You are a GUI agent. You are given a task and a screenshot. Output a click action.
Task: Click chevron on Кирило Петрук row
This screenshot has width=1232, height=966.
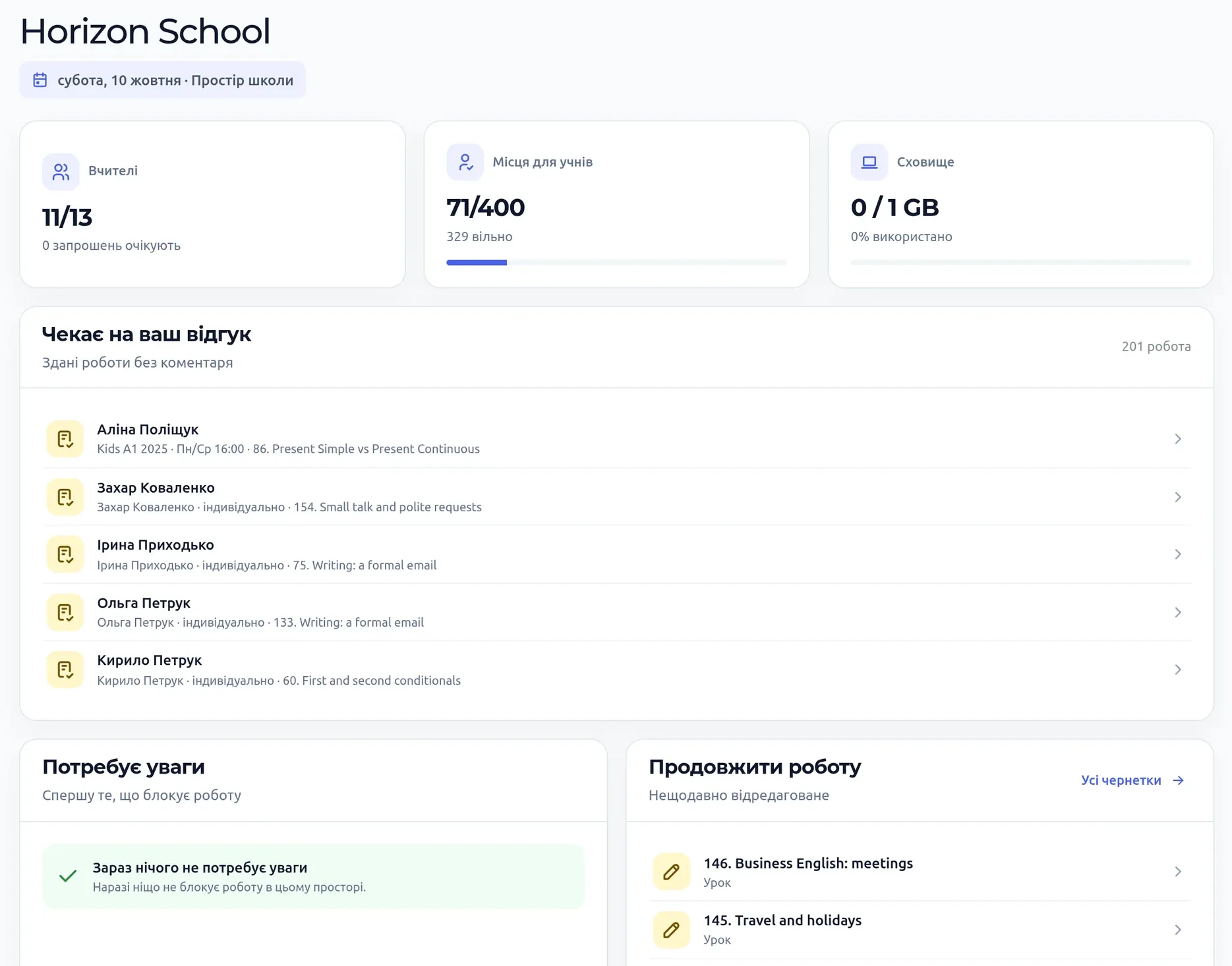[x=1178, y=669]
